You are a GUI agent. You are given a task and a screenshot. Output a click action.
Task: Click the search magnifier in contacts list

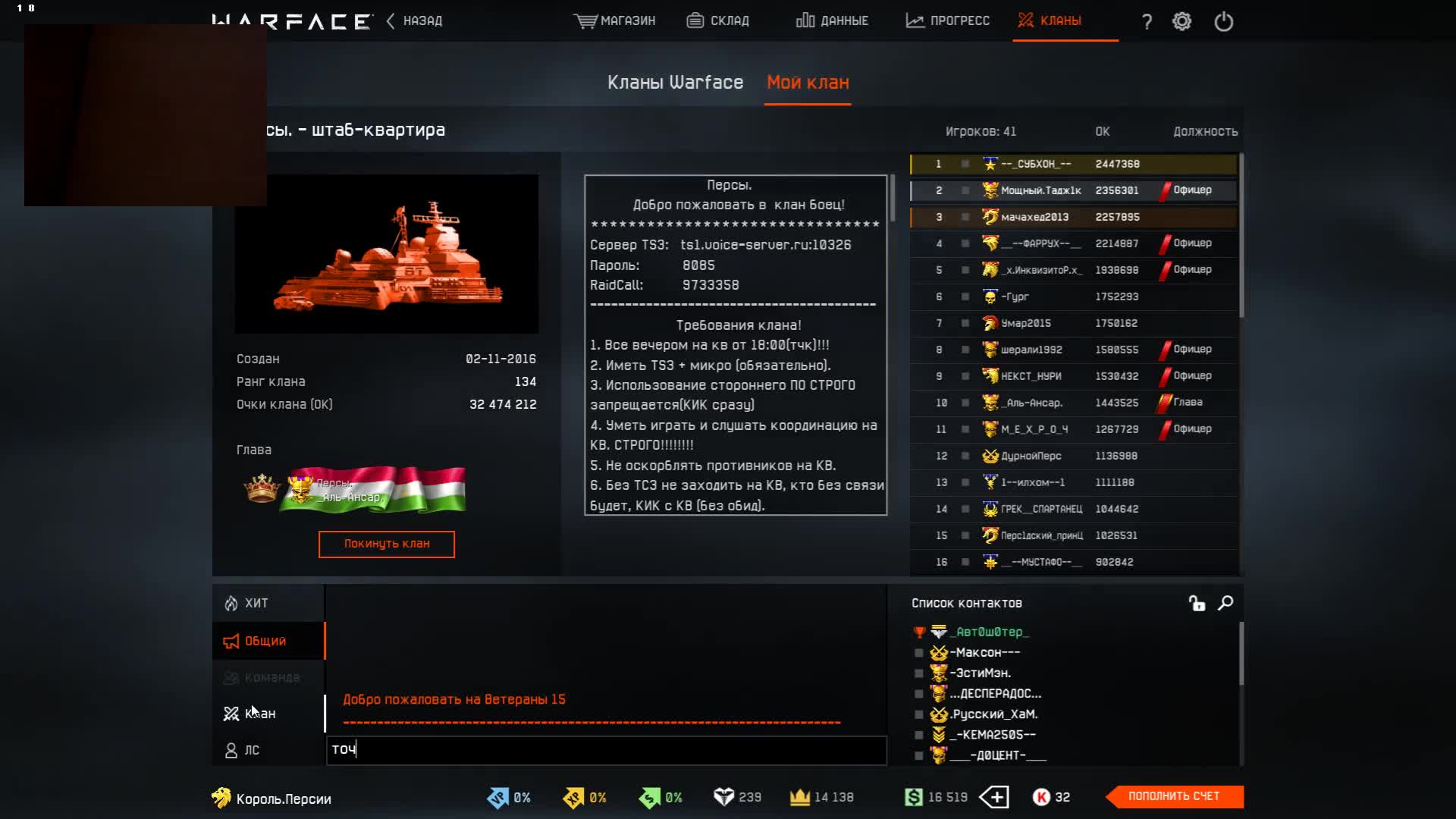[x=1225, y=603]
